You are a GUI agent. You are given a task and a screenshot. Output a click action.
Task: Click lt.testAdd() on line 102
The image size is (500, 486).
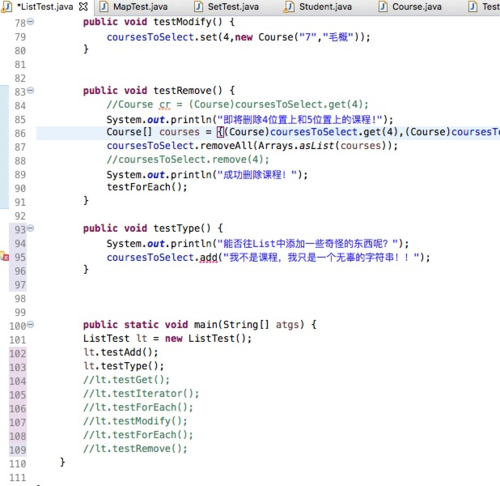[x=121, y=352]
